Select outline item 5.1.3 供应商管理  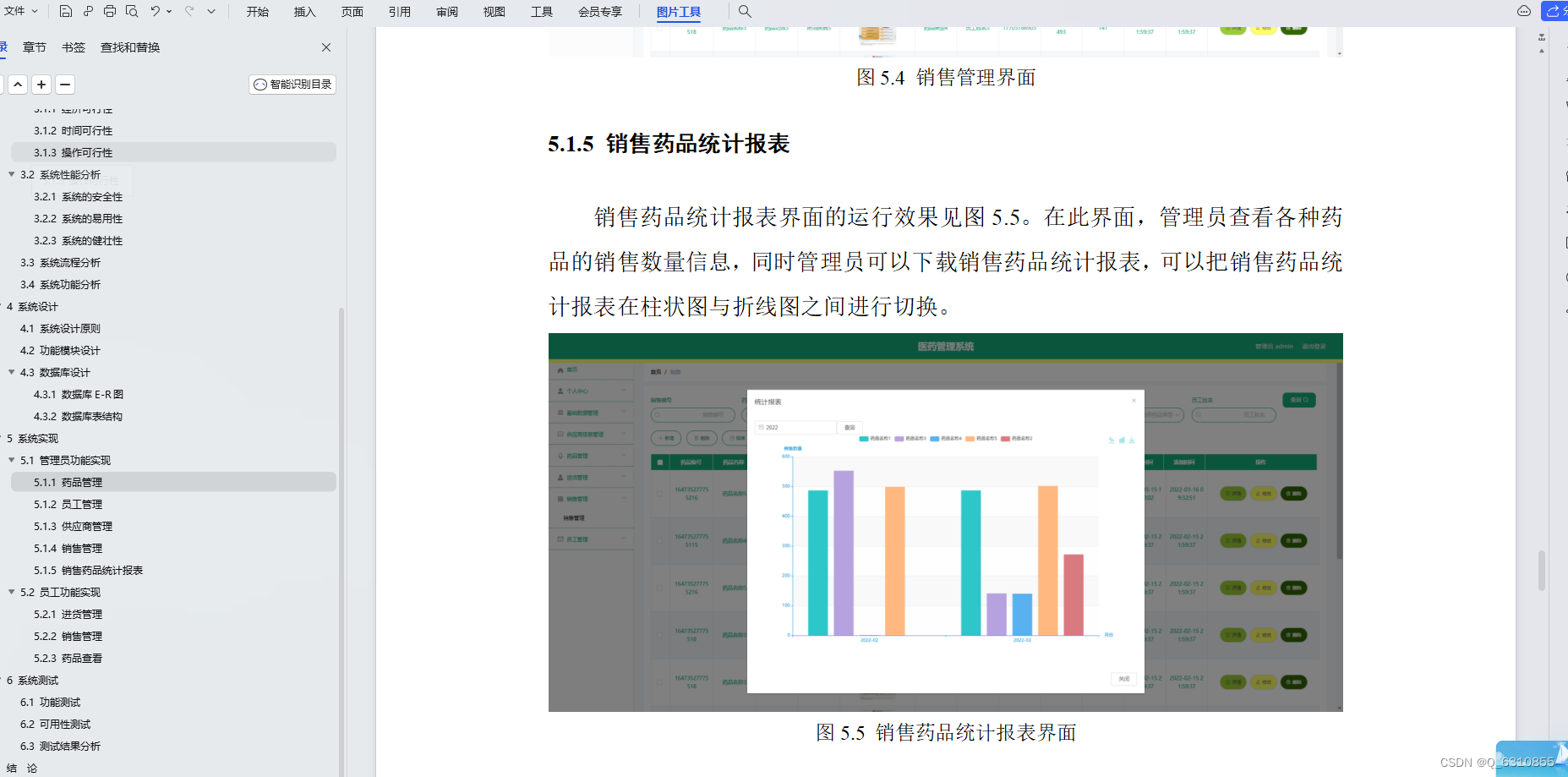[x=73, y=526]
